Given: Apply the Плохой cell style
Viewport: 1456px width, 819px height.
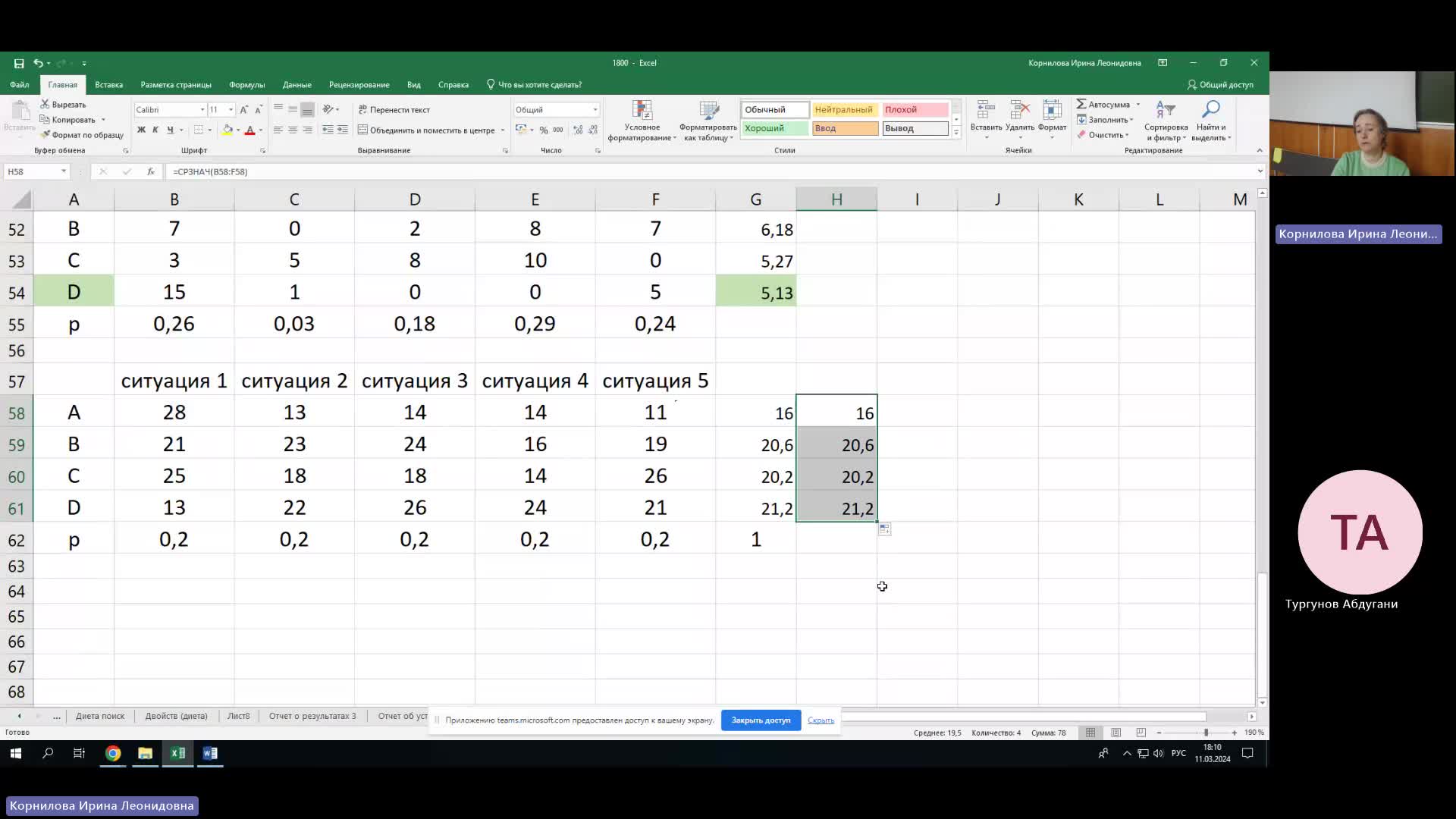Looking at the screenshot, I should tap(915, 110).
